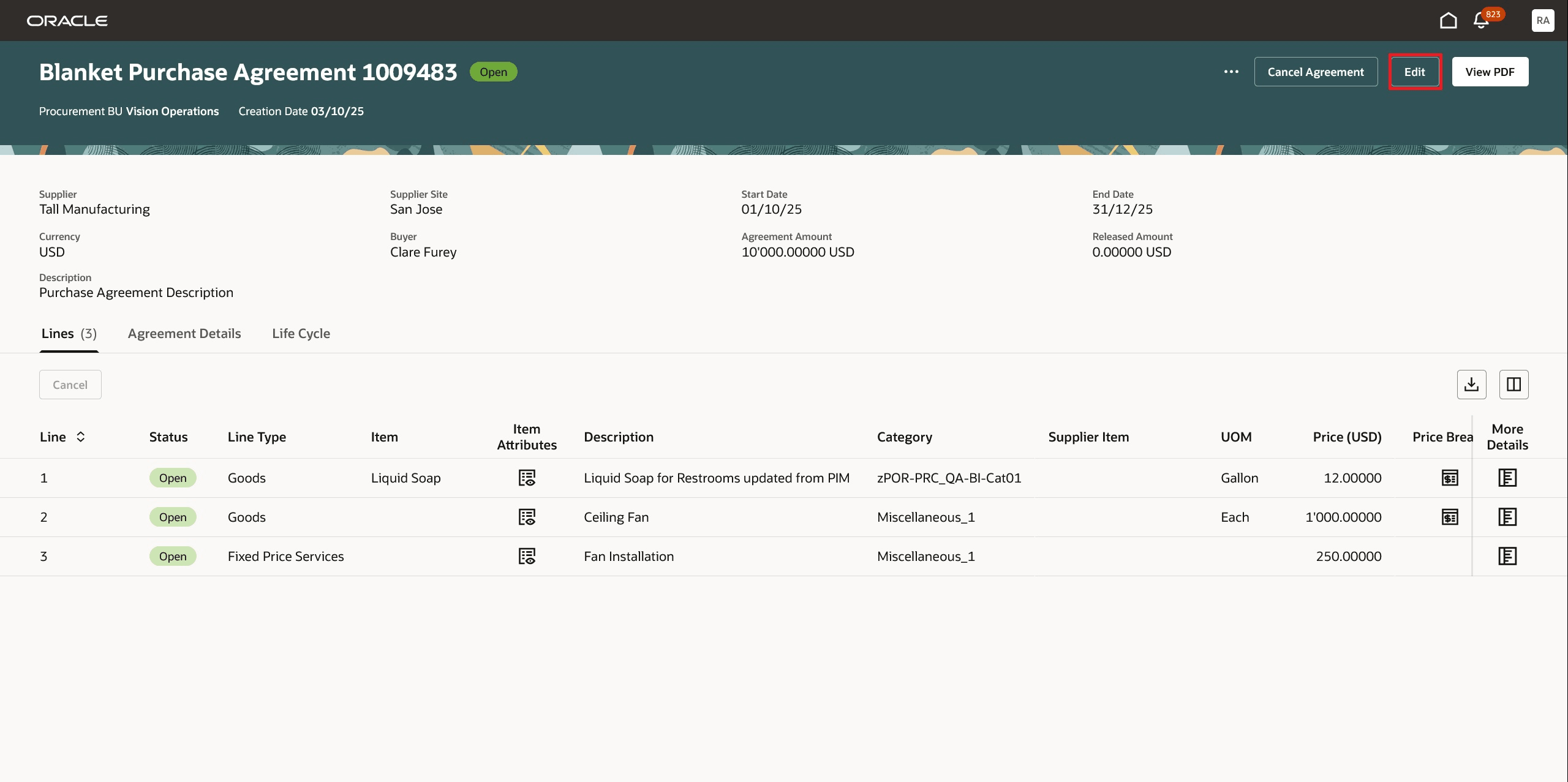This screenshot has height=782, width=1568.
Task: Open Item Attributes for Liquid Soap line
Action: click(527, 478)
